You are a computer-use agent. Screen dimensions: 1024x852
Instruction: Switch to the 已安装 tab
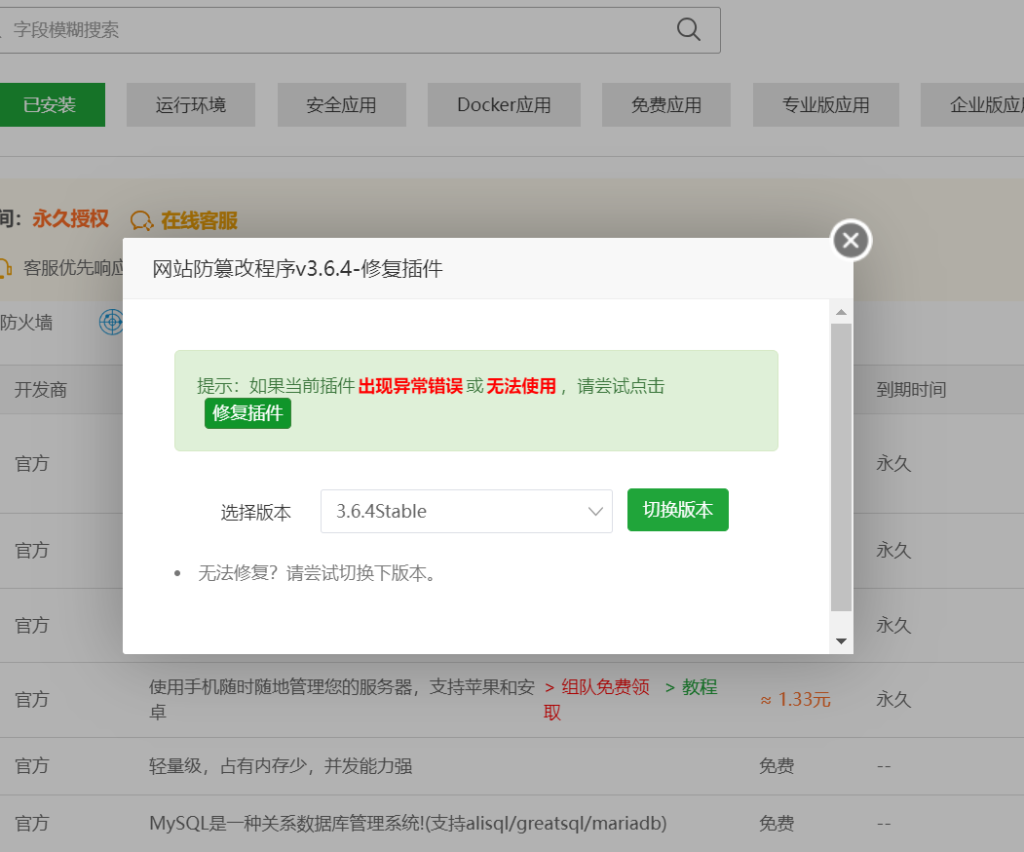coord(50,105)
